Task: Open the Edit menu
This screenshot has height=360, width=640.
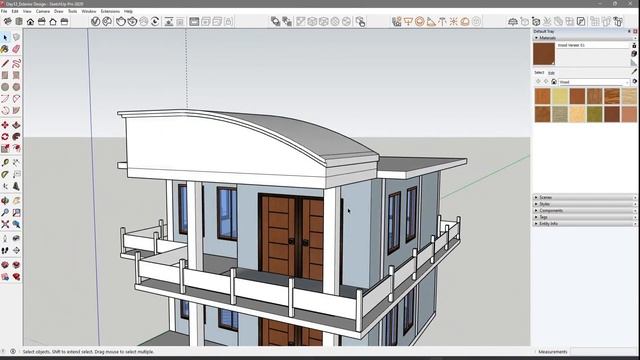Action: [15, 11]
